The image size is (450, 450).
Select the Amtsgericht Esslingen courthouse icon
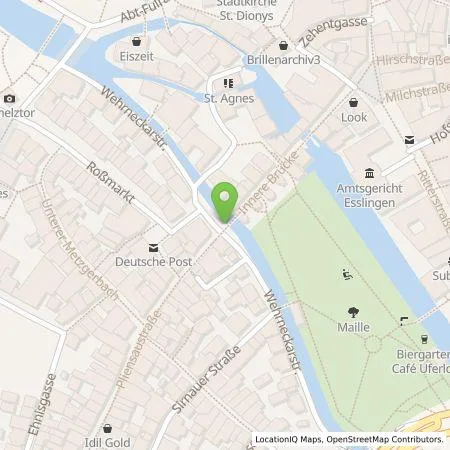[x=369, y=173]
